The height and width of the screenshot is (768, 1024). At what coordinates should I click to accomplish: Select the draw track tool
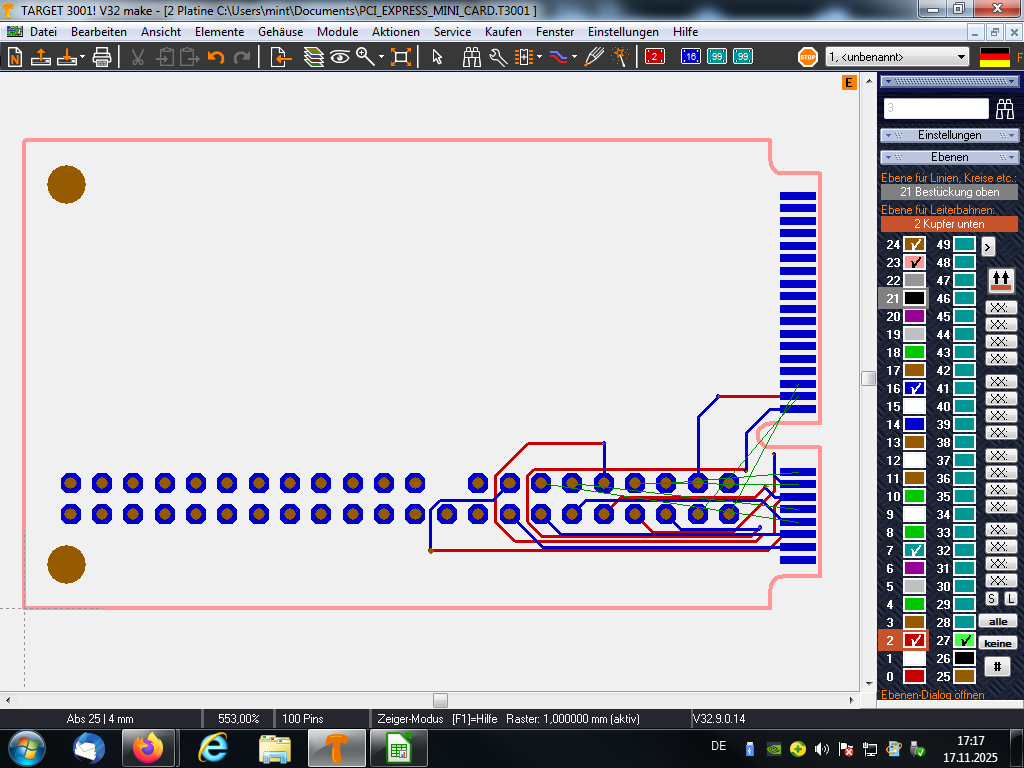(558, 57)
